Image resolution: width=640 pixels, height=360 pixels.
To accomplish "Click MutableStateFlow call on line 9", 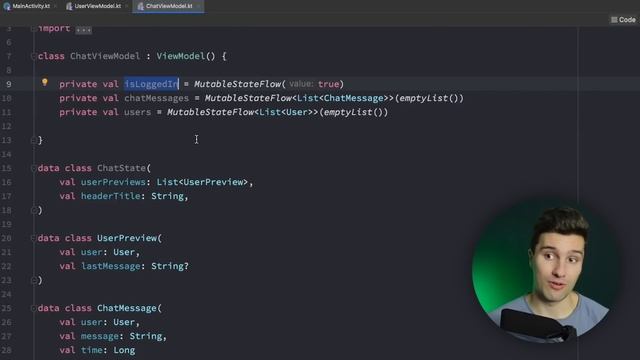I will (x=237, y=84).
